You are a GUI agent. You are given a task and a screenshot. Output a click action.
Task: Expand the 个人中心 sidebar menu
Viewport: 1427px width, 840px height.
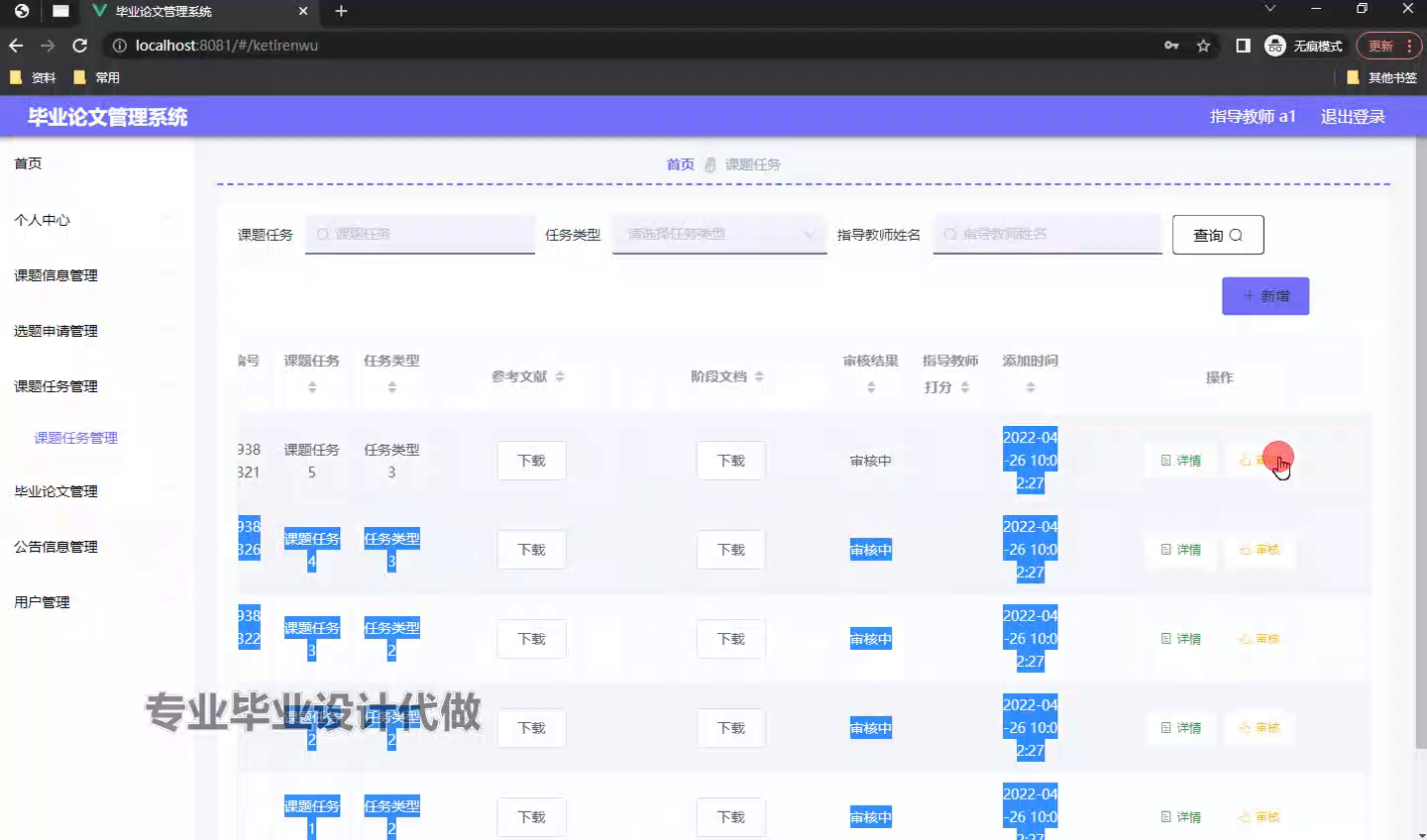pyautogui.click(x=96, y=220)
